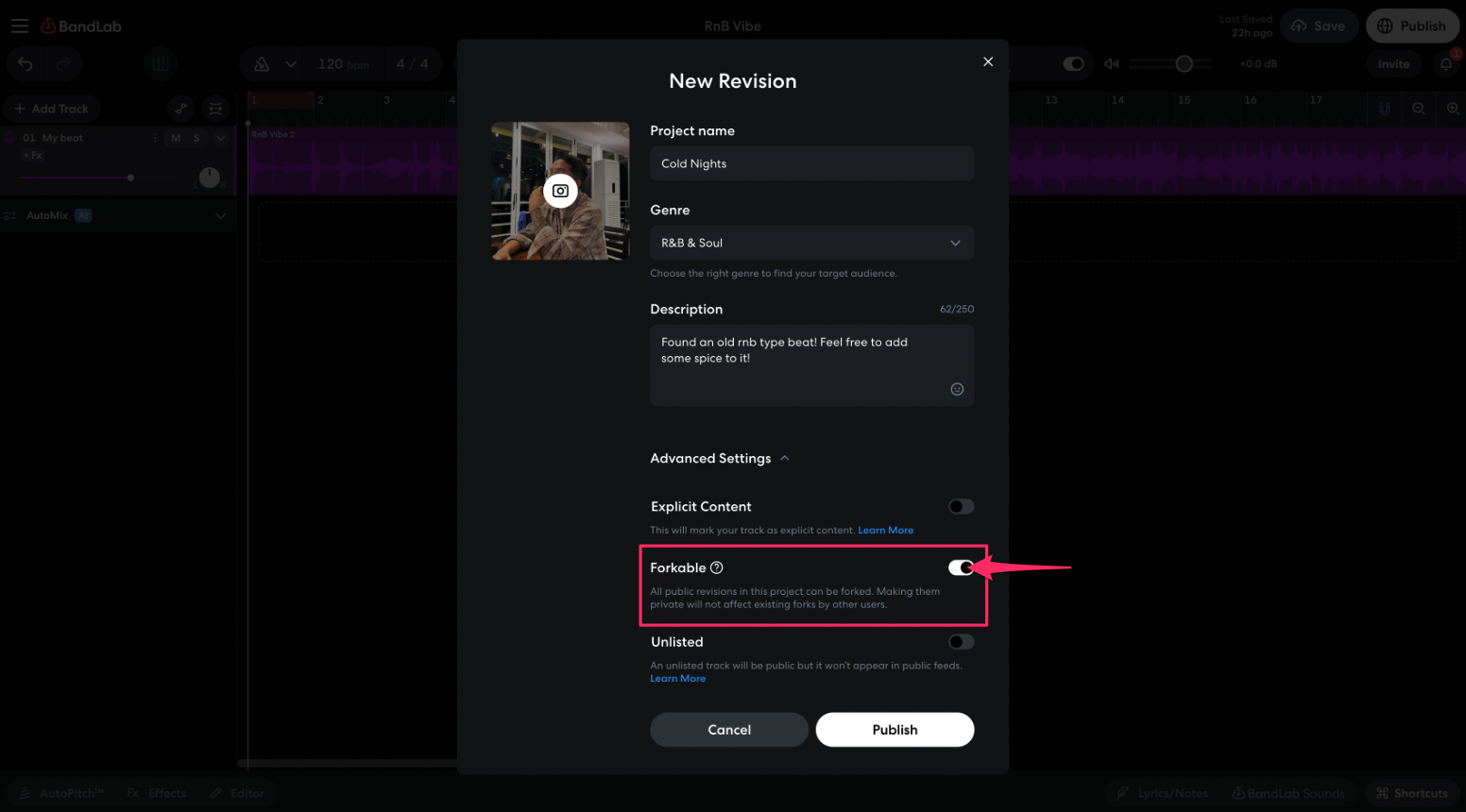Click the camera icon on cover image
Screen dimensions: 1466x812
pyautogui.click(x=560, y=191)
